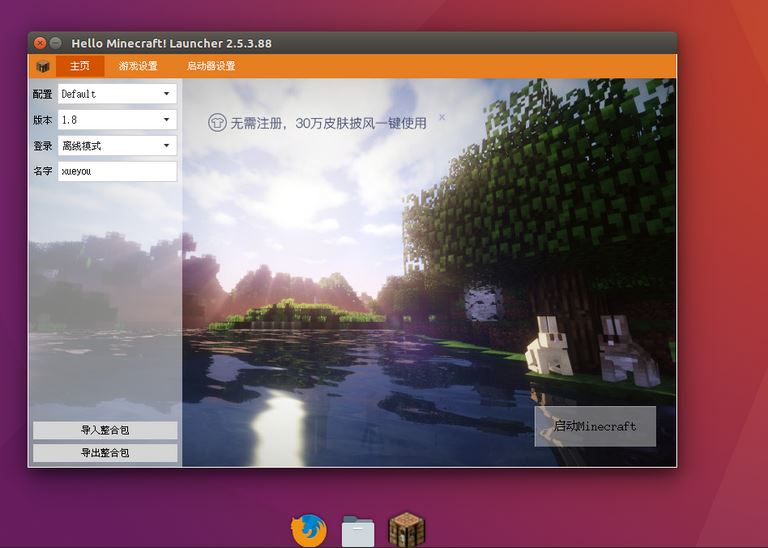The width and height of the screenshot is (768, 548).
Task: Dismiss the skin banner with its x
Action: [x=442, y=117]
